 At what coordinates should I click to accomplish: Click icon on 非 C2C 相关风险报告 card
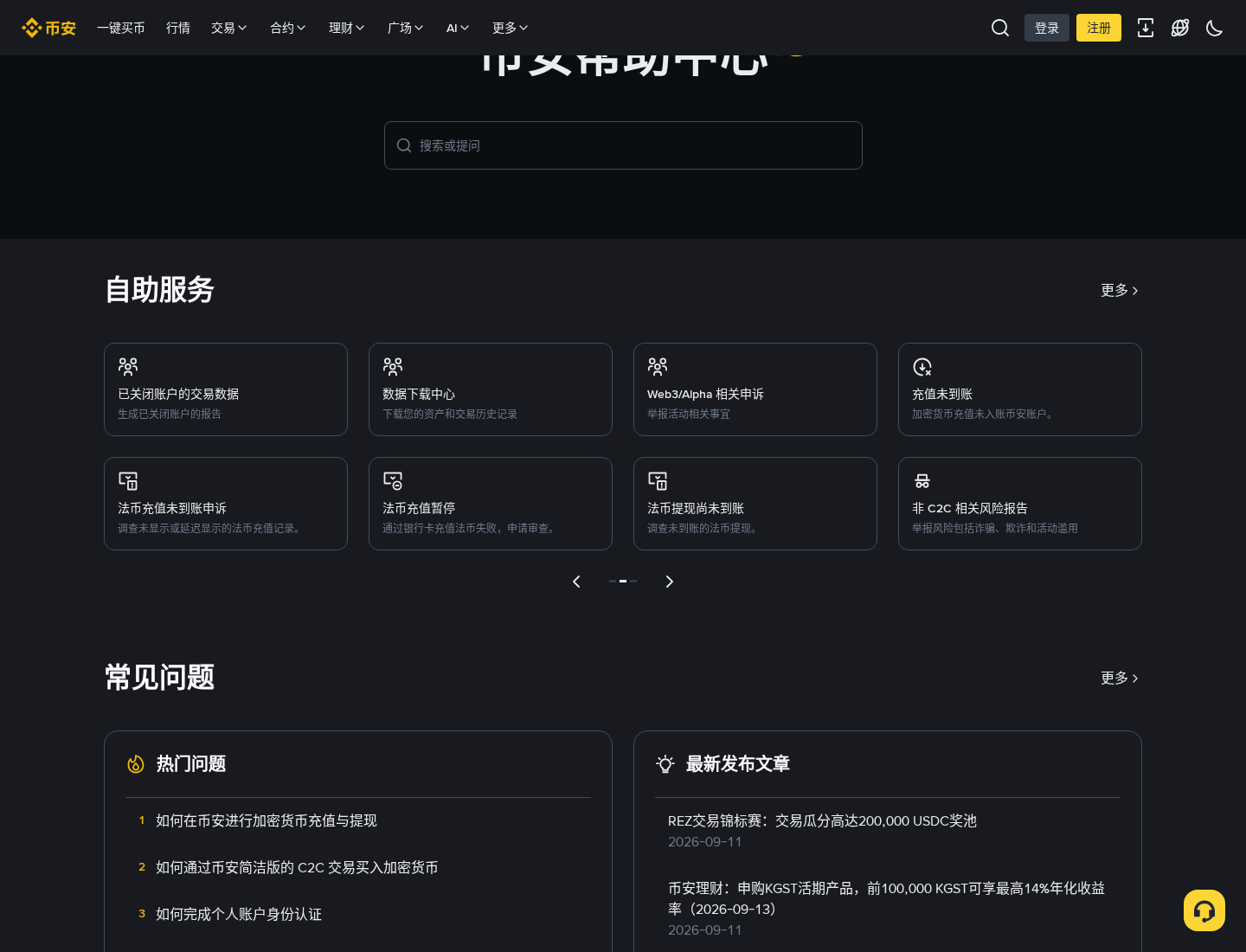pos(922,481)
